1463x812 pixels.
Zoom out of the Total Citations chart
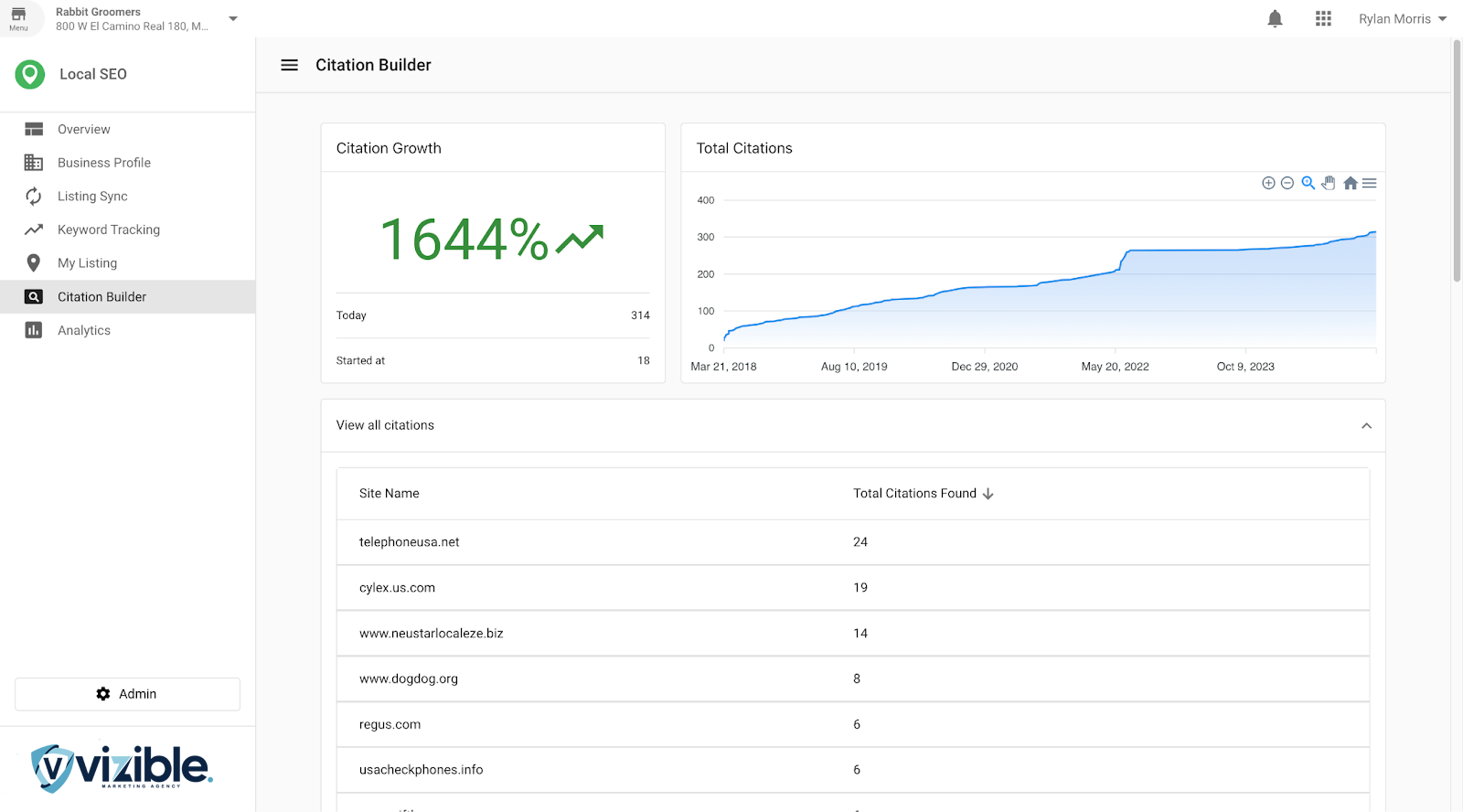[1287, 183]
